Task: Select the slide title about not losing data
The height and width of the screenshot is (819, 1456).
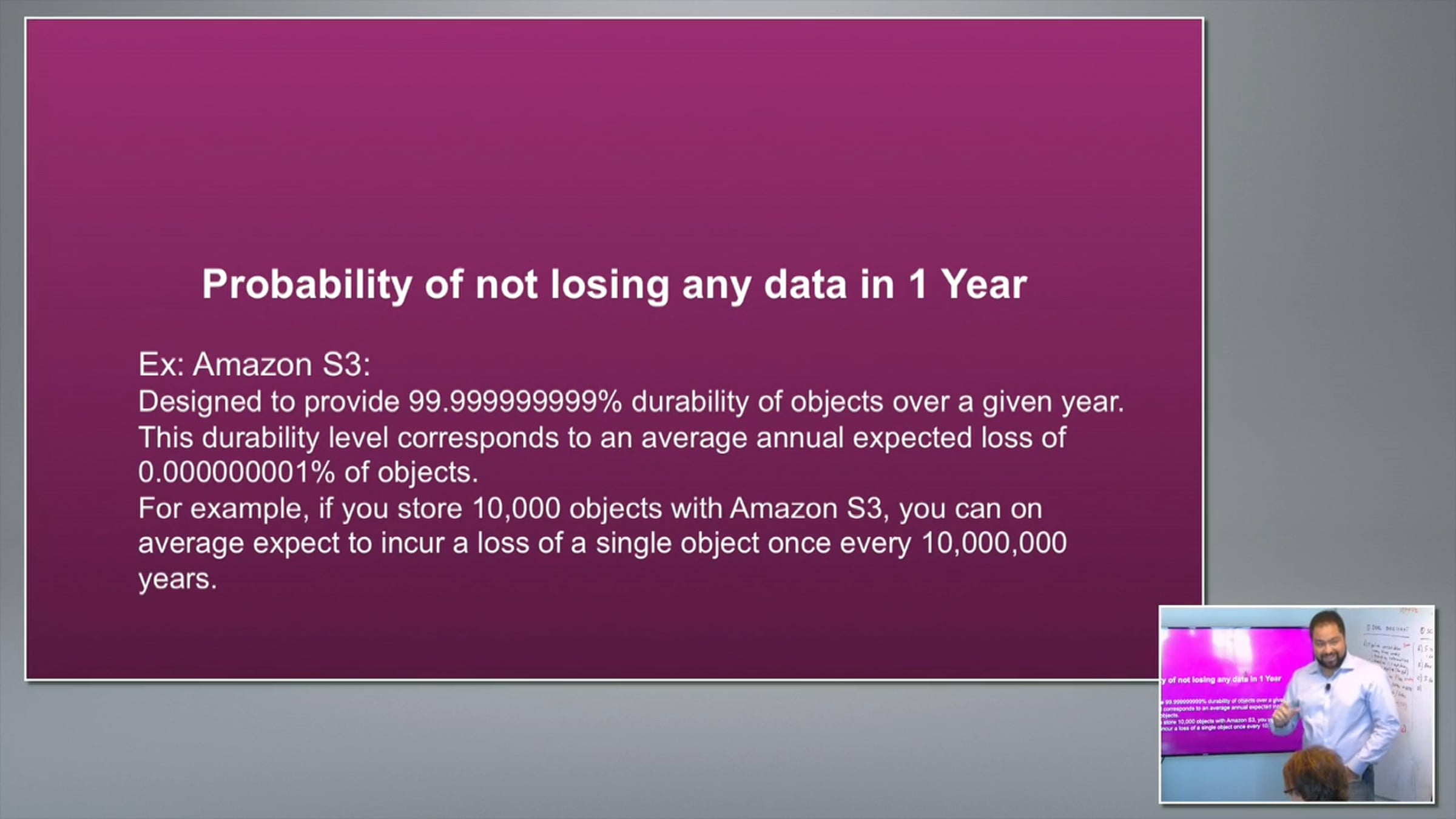Action: pyautogui.click(x=614, y=285)
